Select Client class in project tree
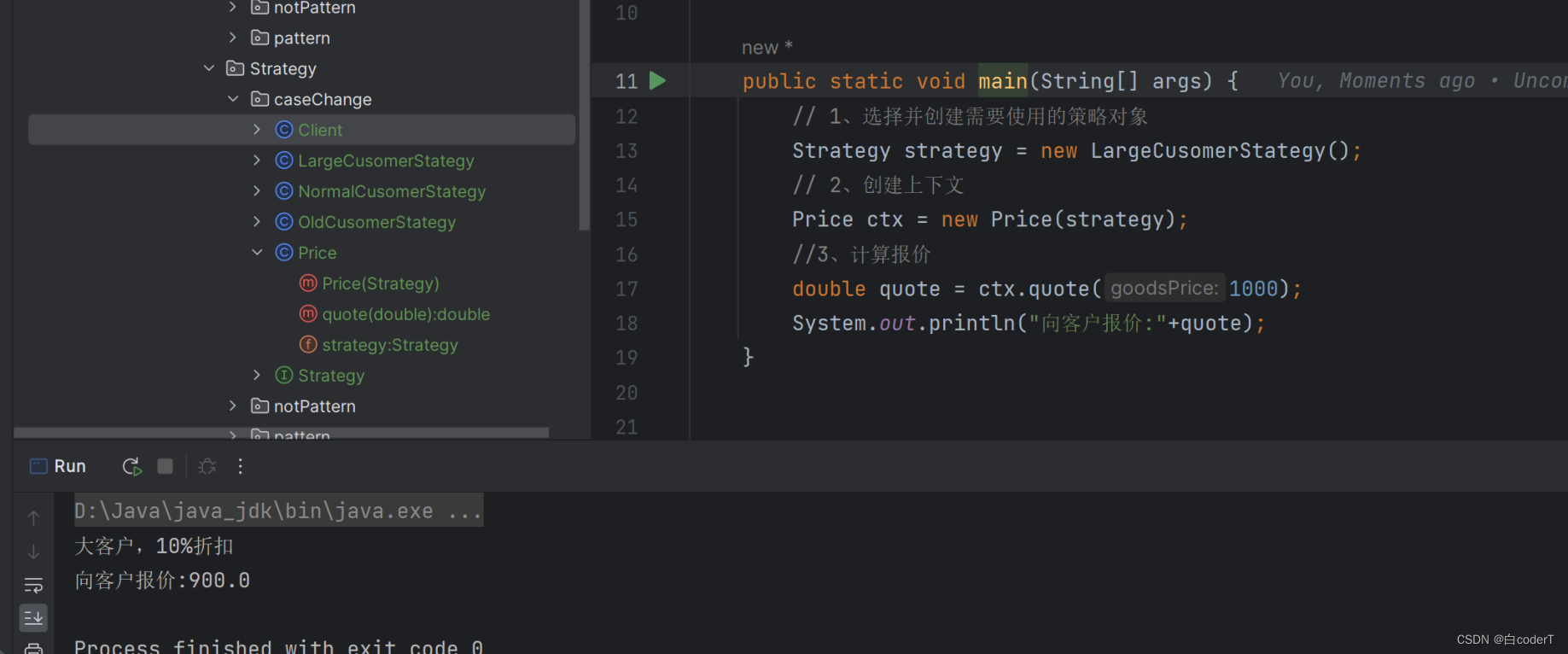 coord(302,130)
